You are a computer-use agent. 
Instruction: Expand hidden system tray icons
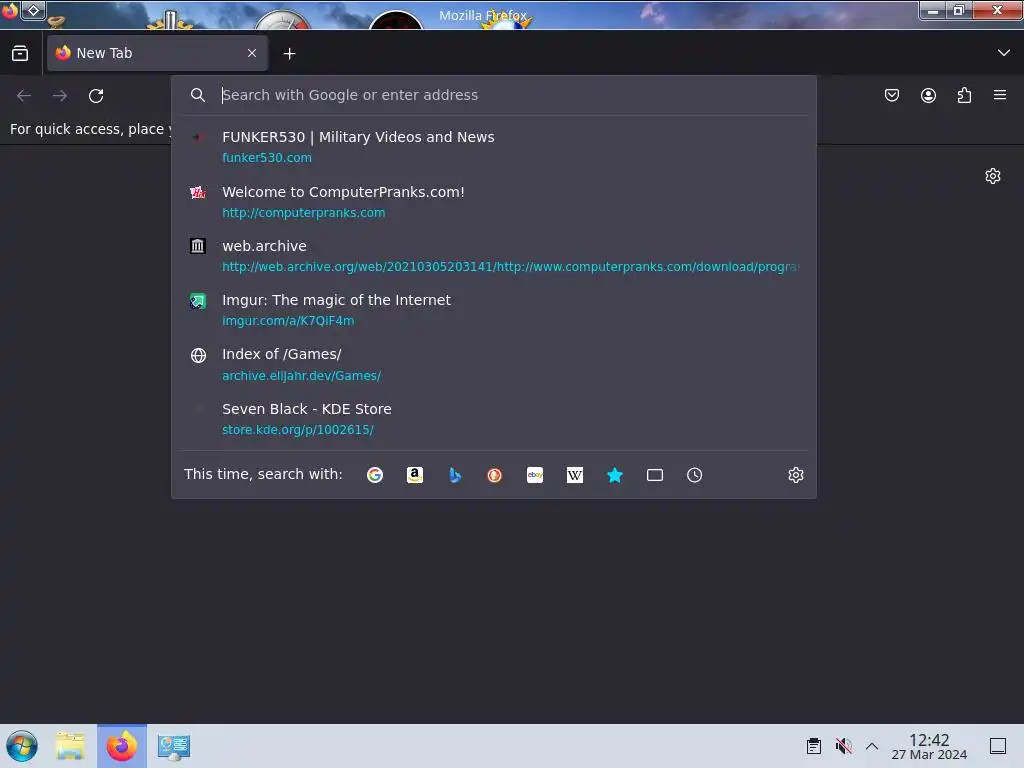coord(872,746)
